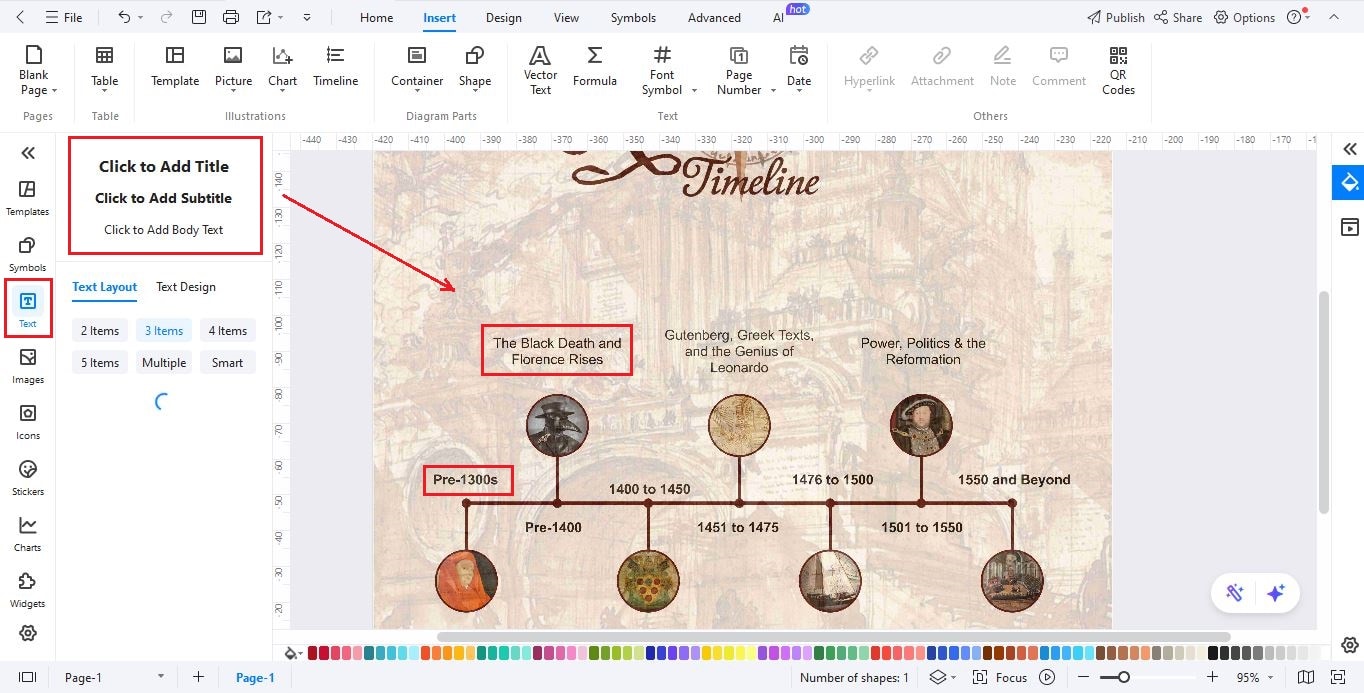
Task: Open the Advanced tab
Action: (714, 17)
